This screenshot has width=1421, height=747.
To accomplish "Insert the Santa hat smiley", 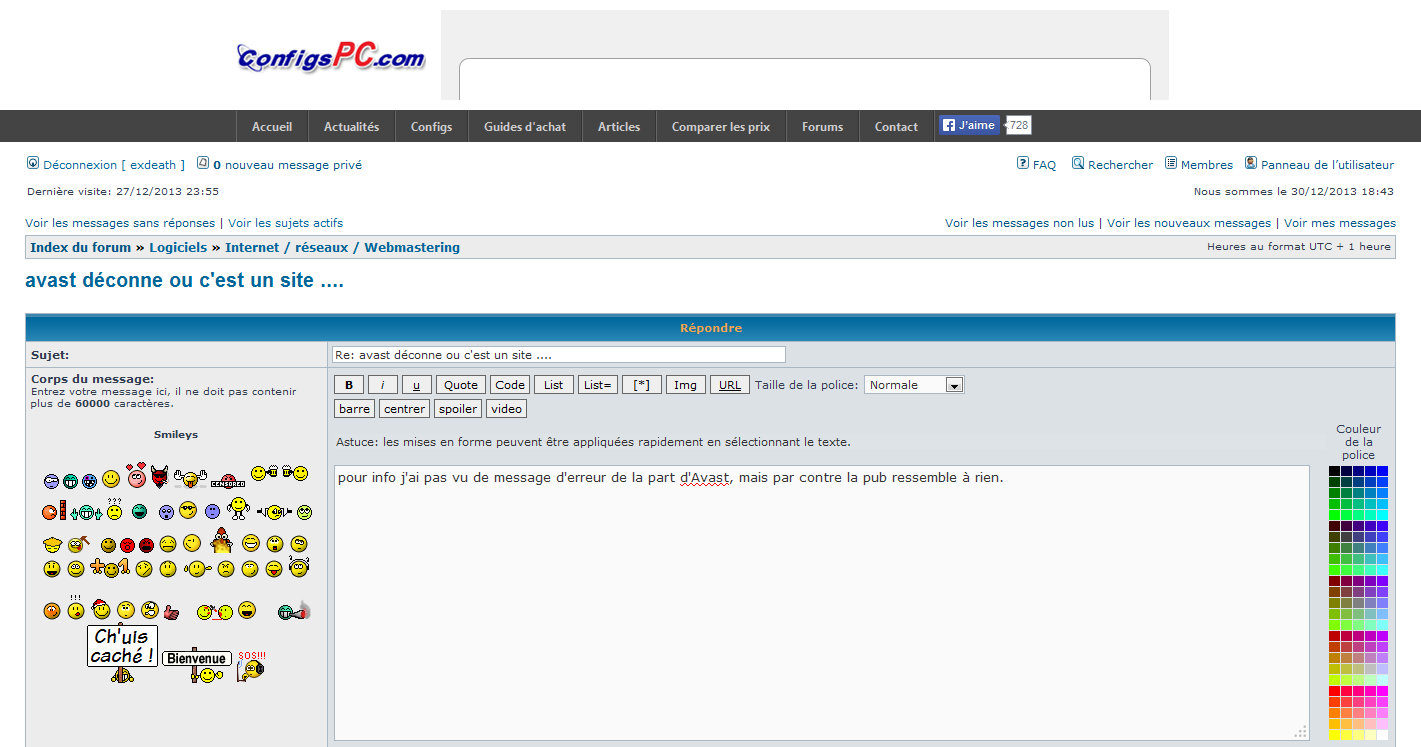I will [100, 608].
